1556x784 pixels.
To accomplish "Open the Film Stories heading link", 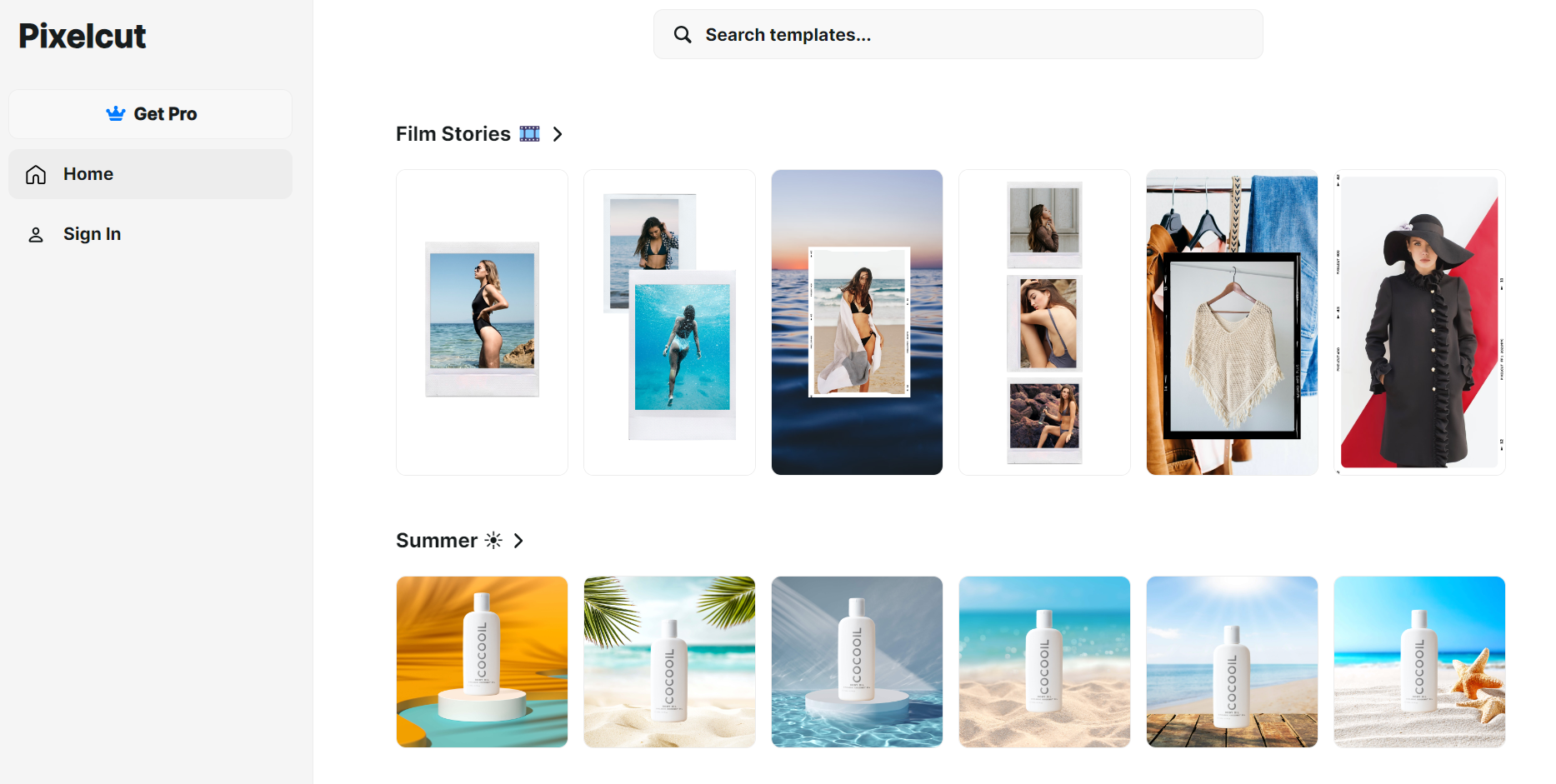I will point(453,134).
